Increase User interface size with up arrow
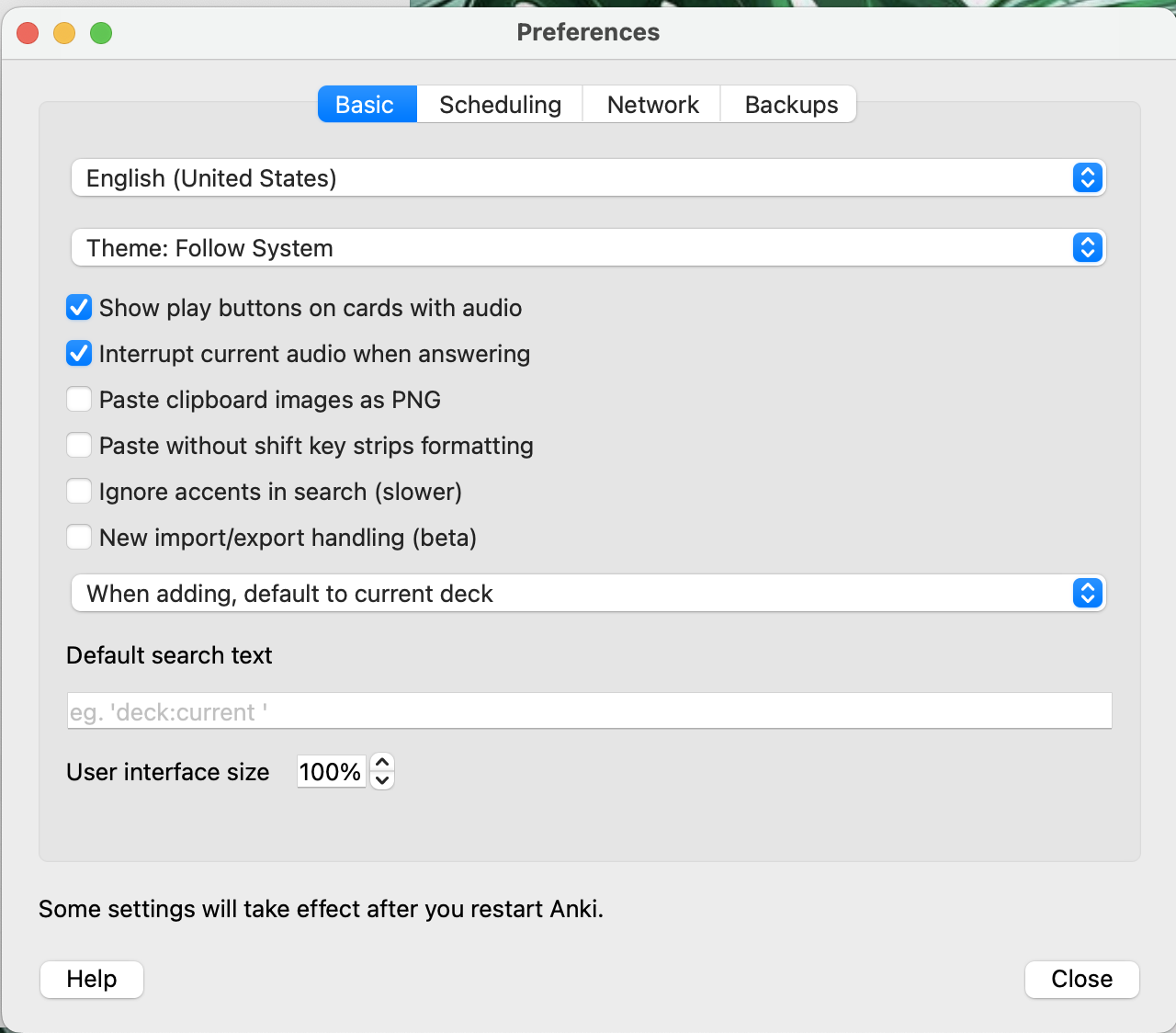 (x=382, y=763)
